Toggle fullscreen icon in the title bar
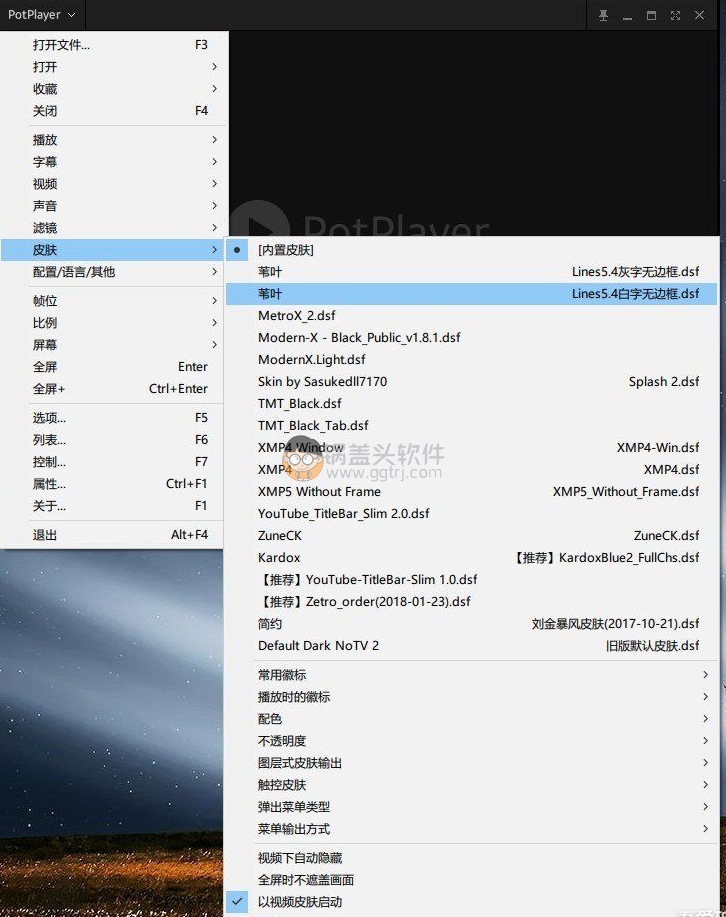The height and width of the screenshot is (917, 726). [x=675, y=15]
